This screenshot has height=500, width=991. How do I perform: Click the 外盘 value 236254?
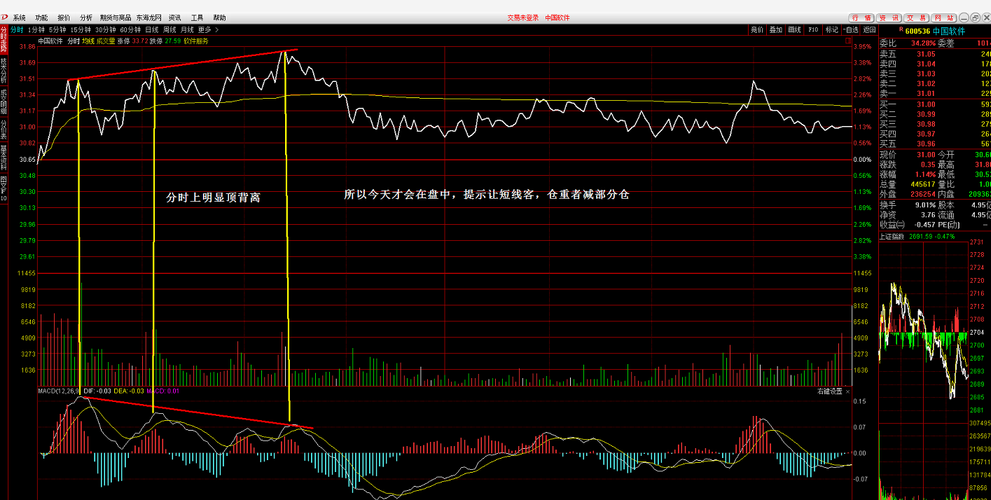tap(924, 195)
